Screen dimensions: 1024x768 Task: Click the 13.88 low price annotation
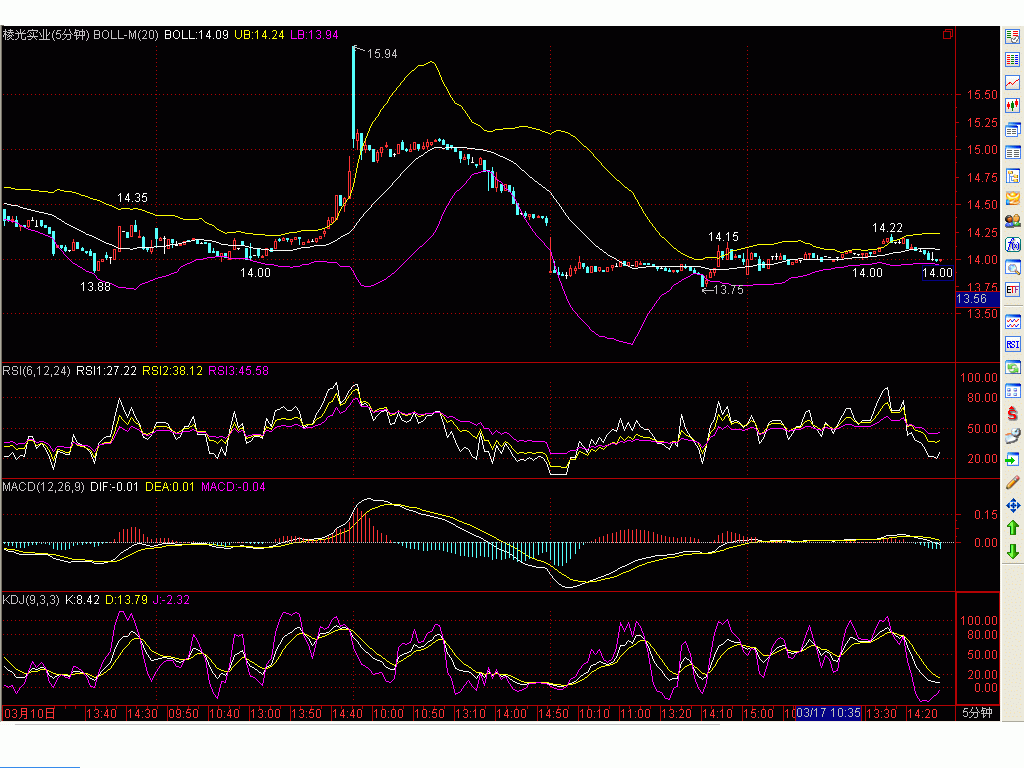(95, 287)
